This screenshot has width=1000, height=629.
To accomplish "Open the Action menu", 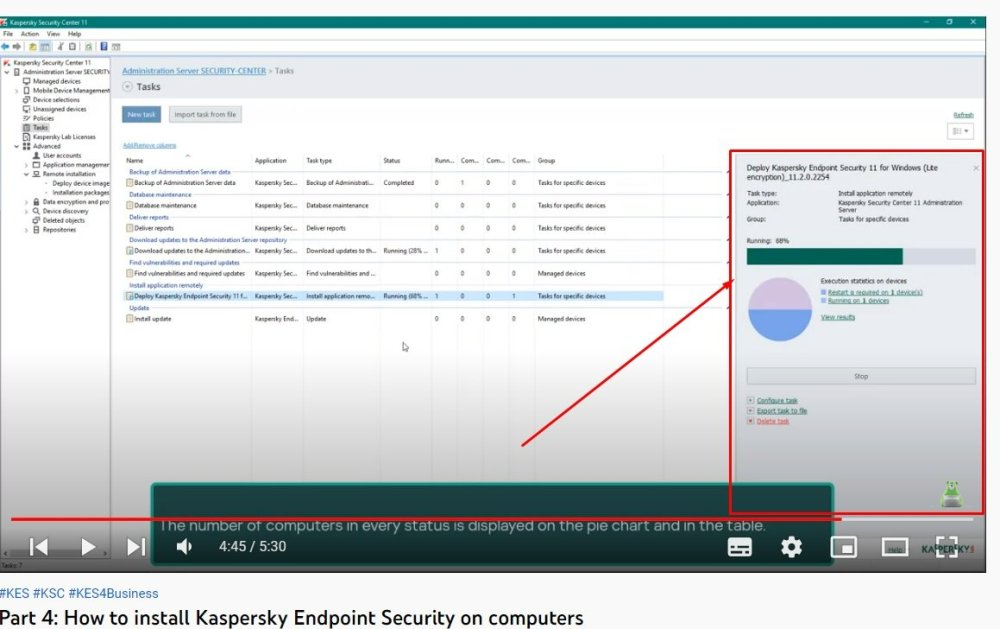I will pyautogui.click(x=29, y=34).
